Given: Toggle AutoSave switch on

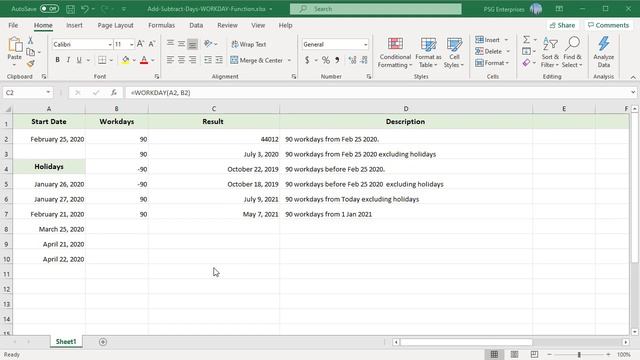Looking at the screenshot, I should (49, 9).
